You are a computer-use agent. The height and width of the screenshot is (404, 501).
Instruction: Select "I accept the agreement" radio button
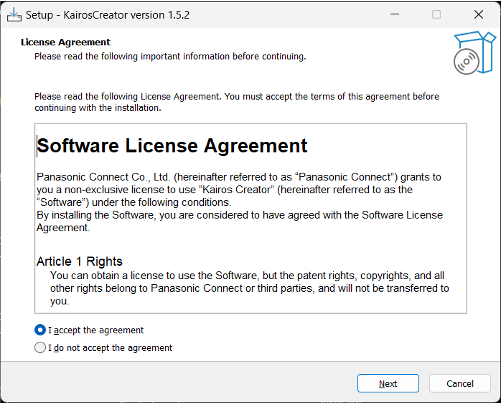pos(40,330)
